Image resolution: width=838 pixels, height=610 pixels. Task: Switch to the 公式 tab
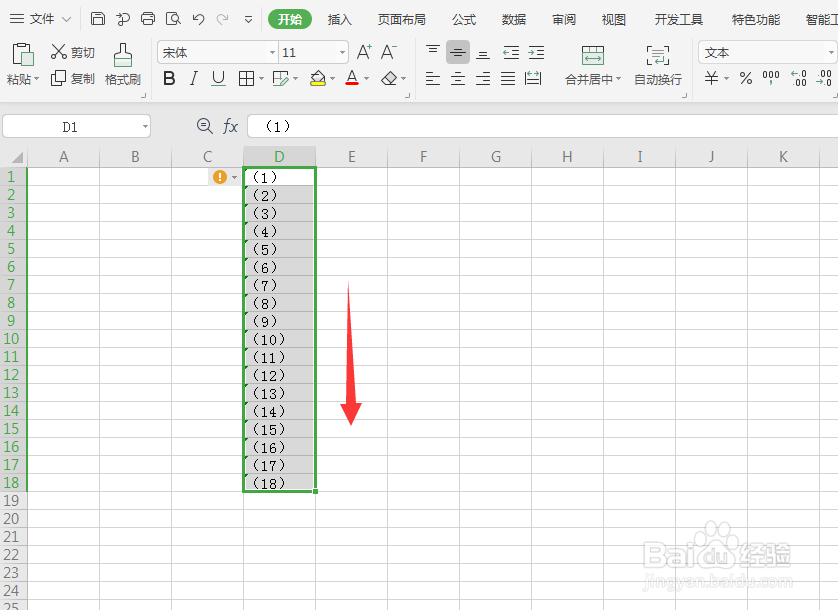[463, 20]
